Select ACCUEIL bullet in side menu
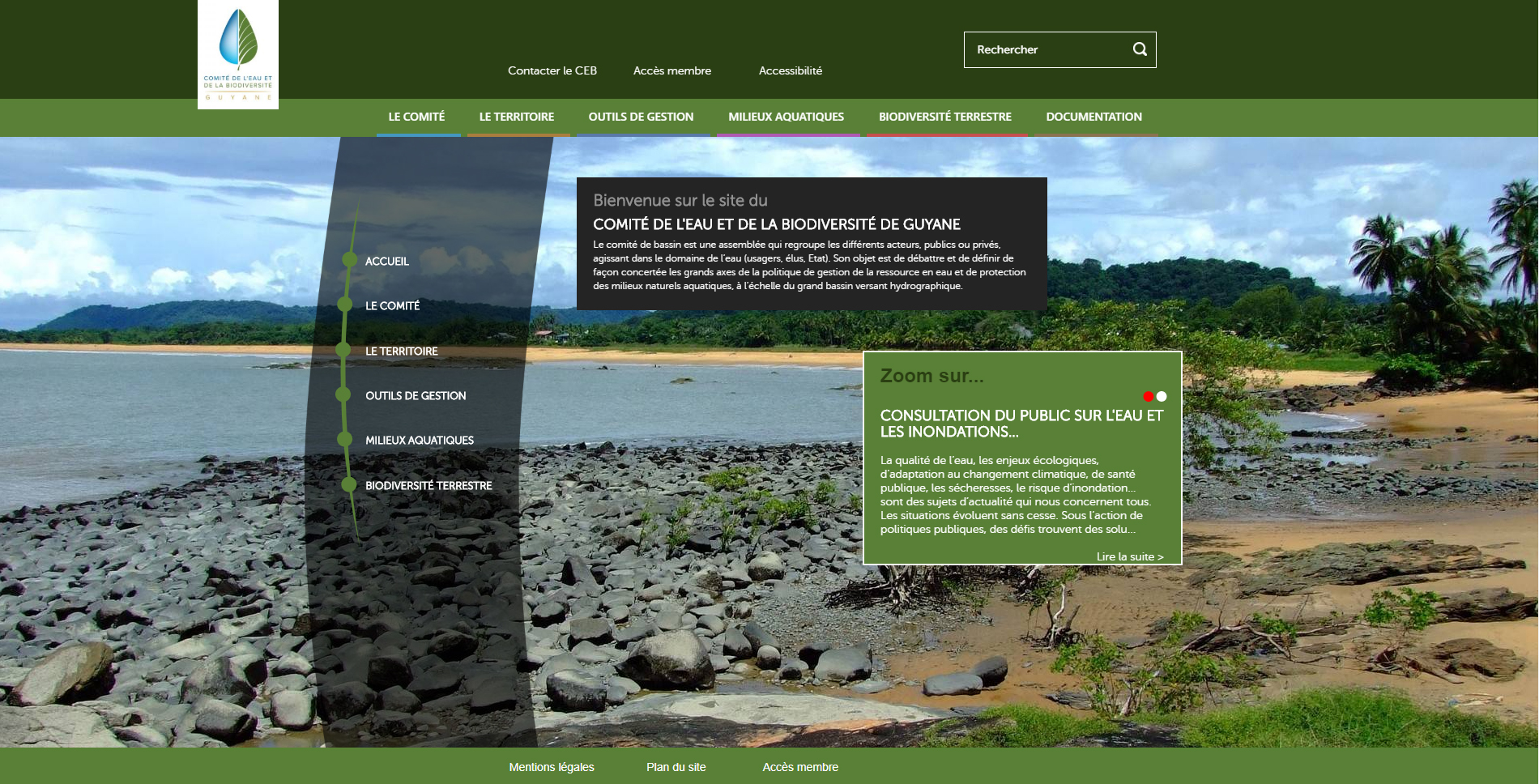Screen dimensions: 1539x784 pos(350,260)
